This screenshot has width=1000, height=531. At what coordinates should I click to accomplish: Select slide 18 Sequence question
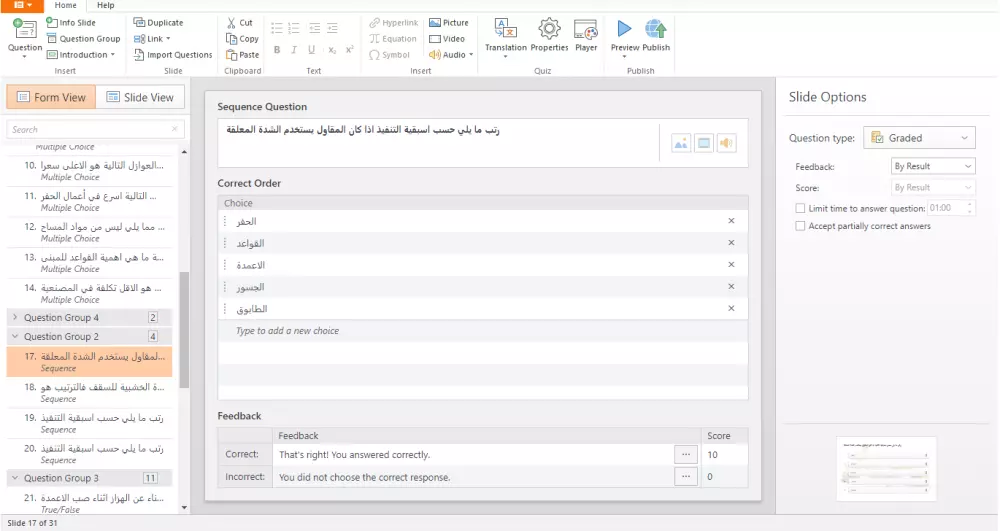(x=90, y=393)
